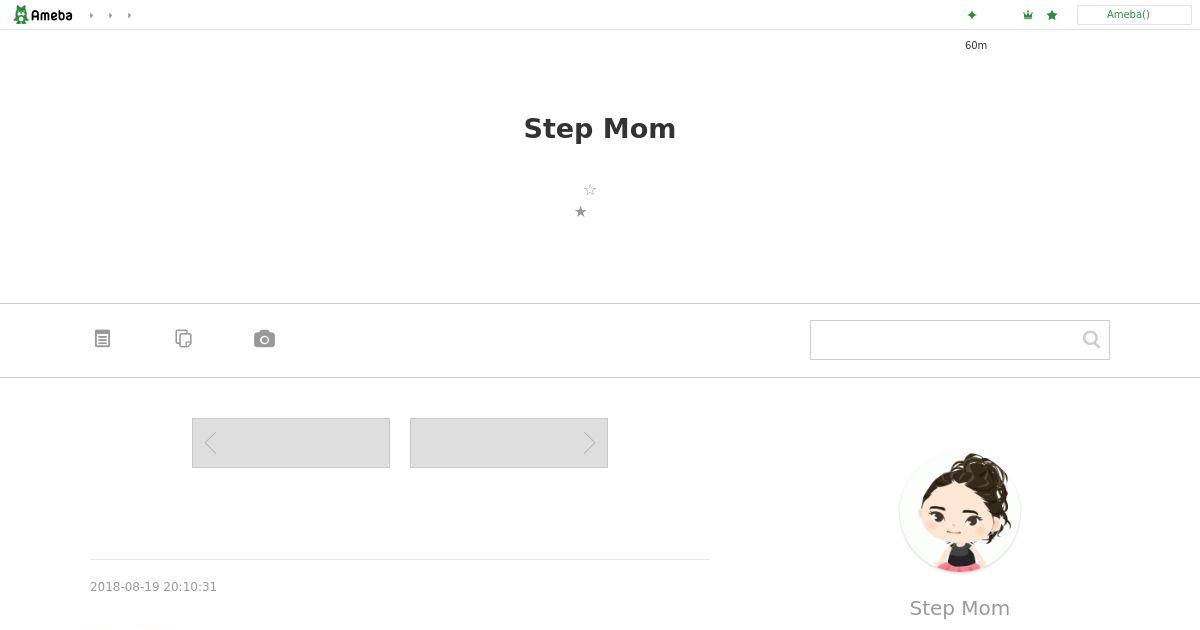Viewport: 1200px width, 630px height.
Task: Open the green crown ranking icon
Action: click(x=1028, y=15)
